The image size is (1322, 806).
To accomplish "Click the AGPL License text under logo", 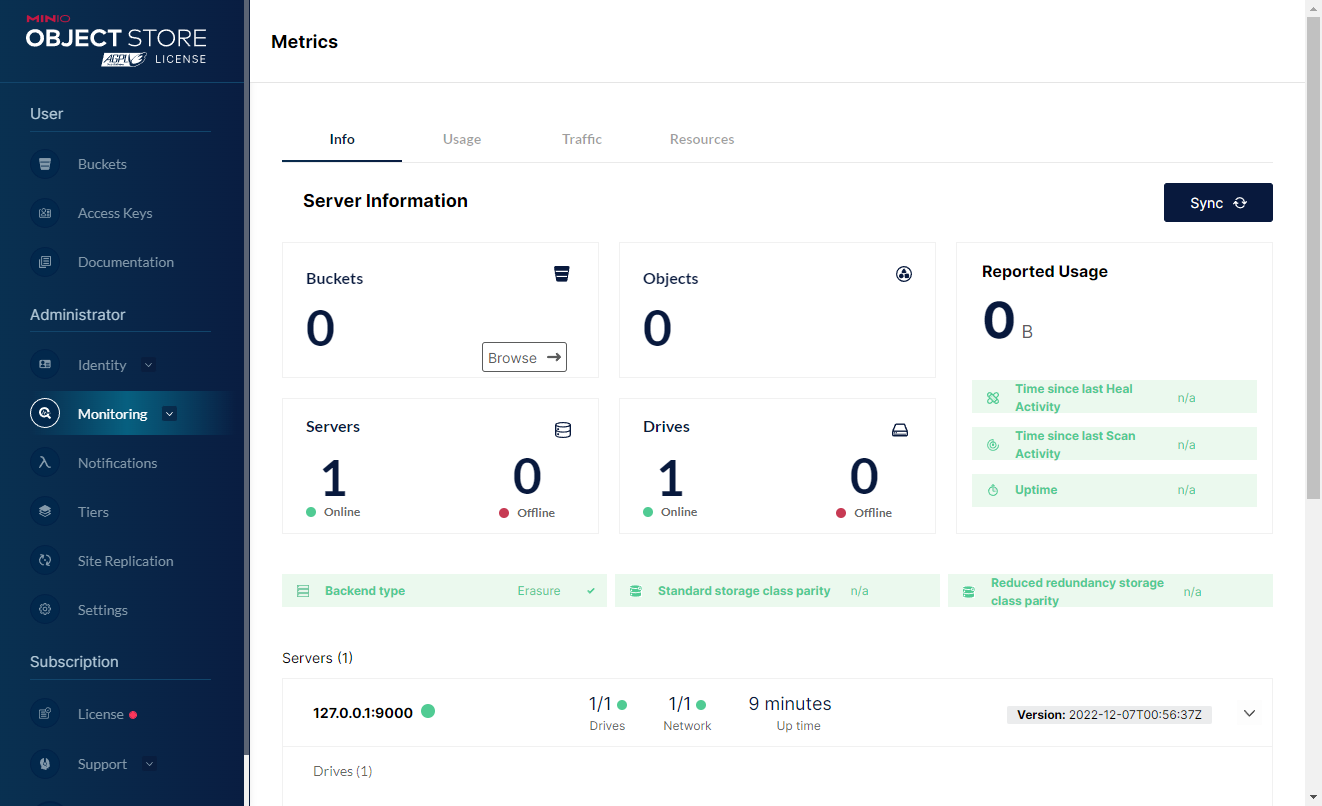I will click(154, 59).
